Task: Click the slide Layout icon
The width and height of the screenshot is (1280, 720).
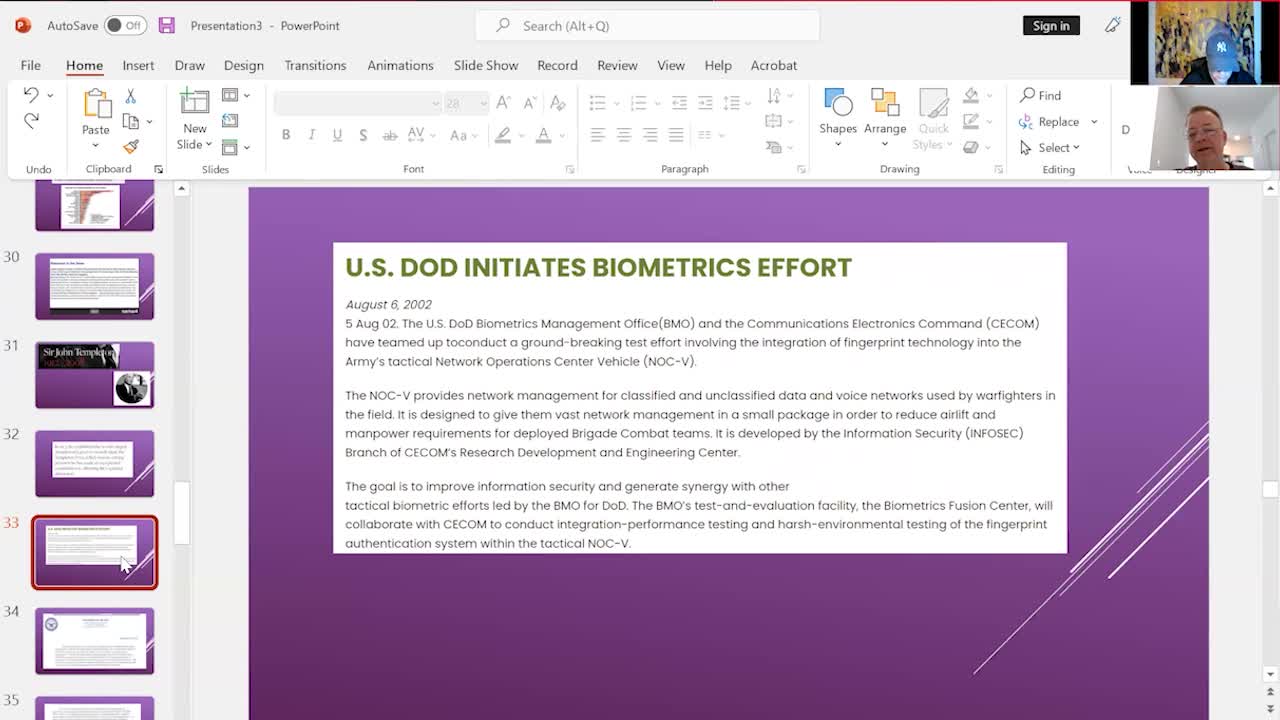Action: coord(230,95)
